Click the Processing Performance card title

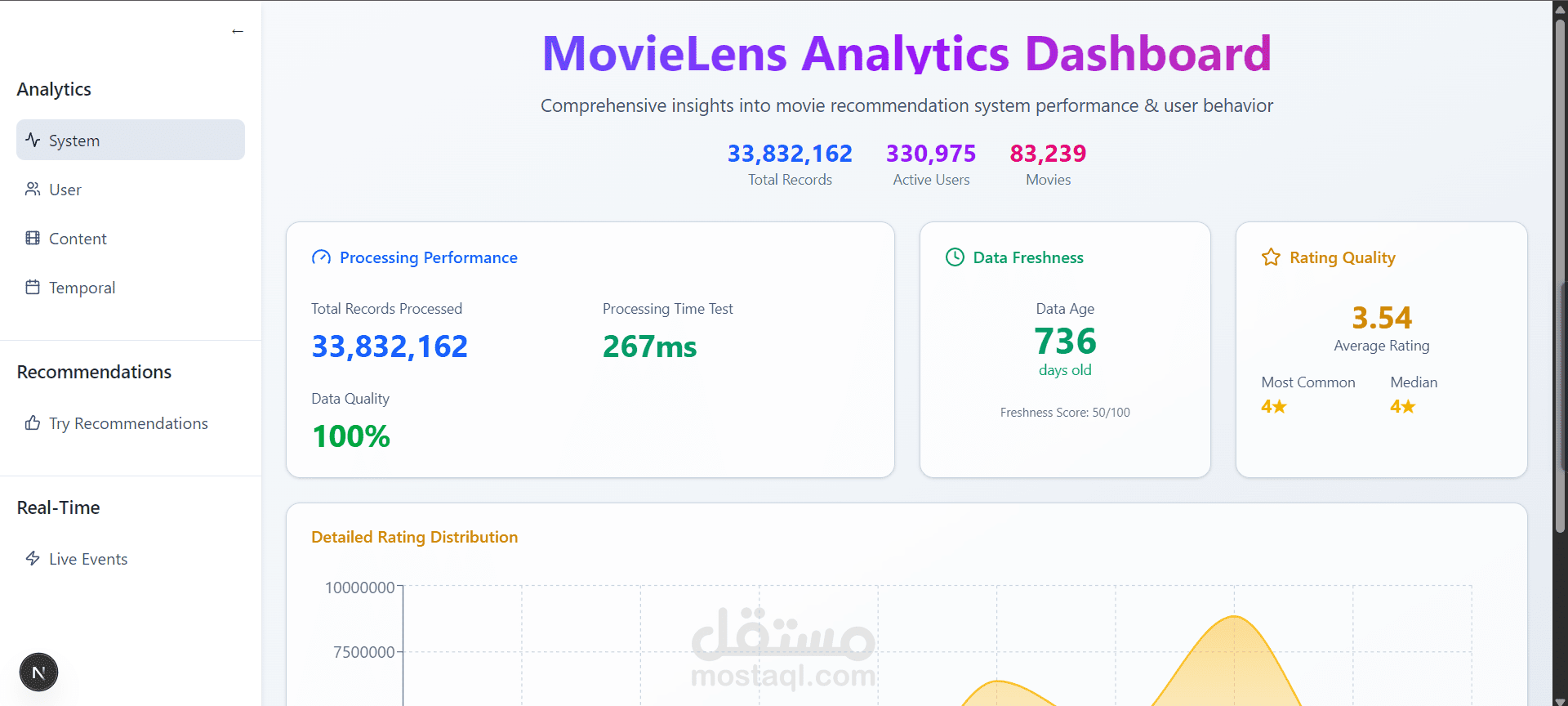(429, 257)
